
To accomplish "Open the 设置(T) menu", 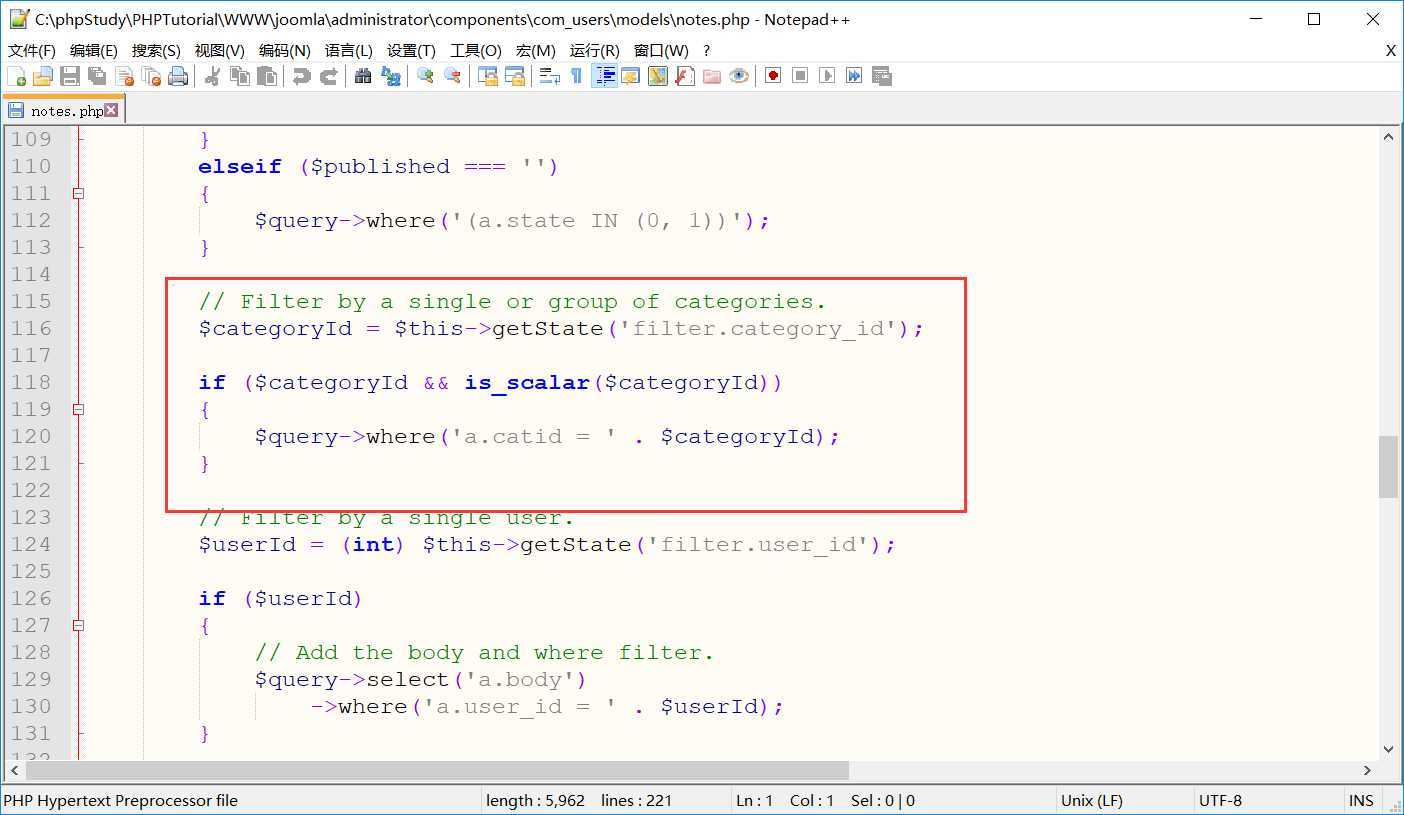I will click(411, 50).
